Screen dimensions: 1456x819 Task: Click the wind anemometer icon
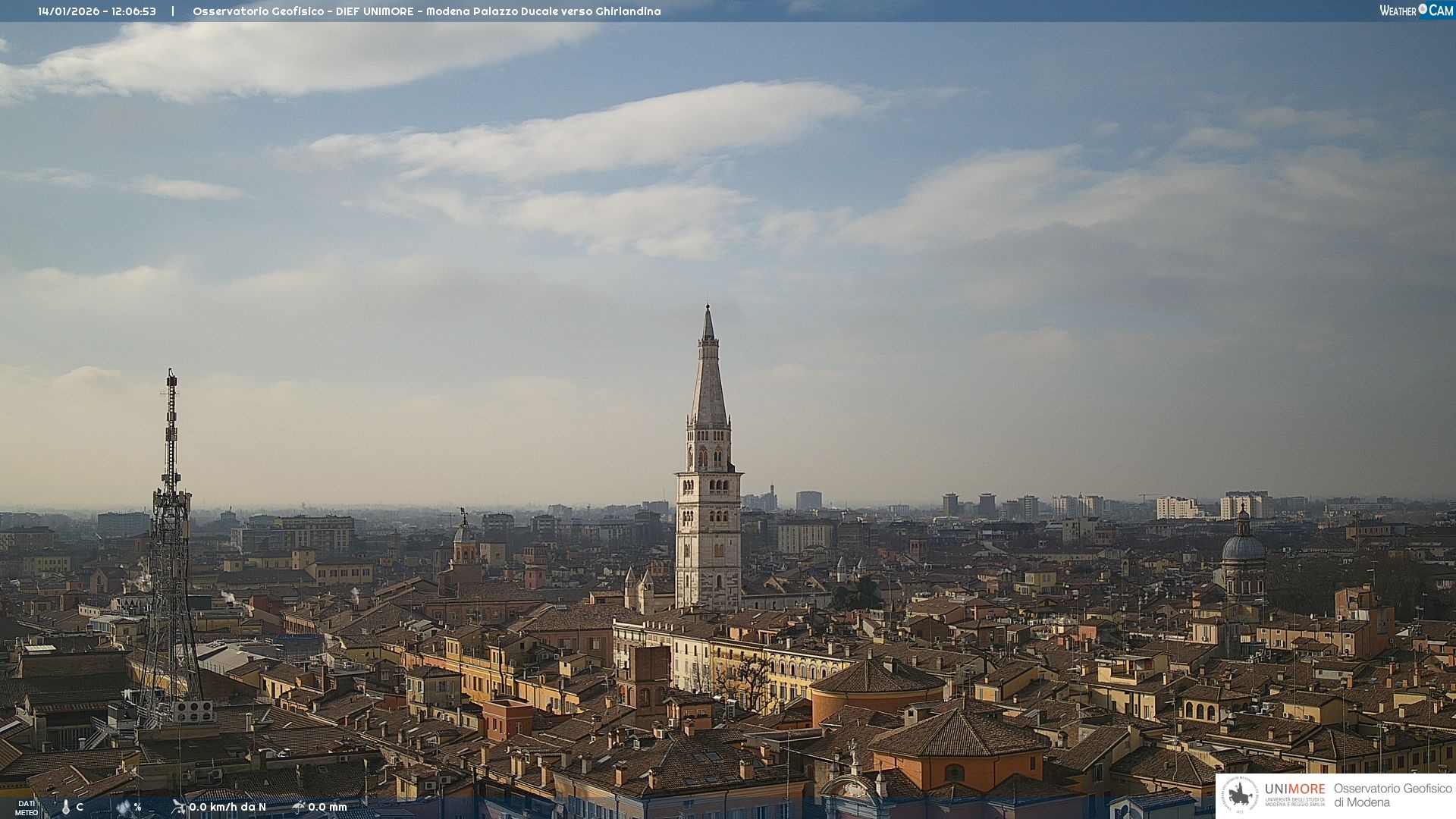coord(178,807)
